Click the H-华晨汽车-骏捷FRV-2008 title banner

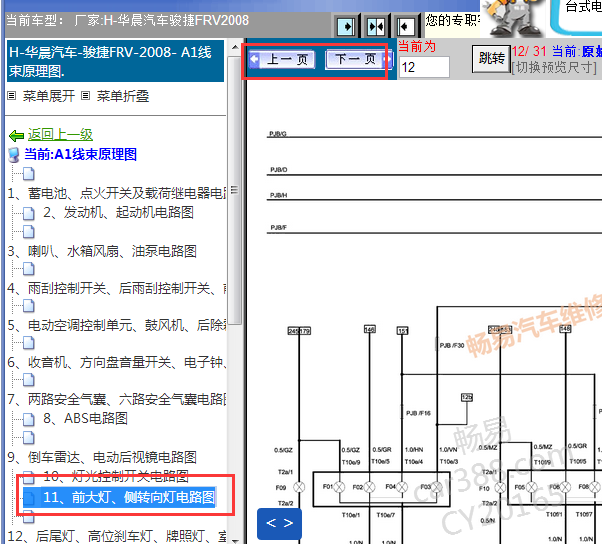pyautogui.click(x=115, y=61)
